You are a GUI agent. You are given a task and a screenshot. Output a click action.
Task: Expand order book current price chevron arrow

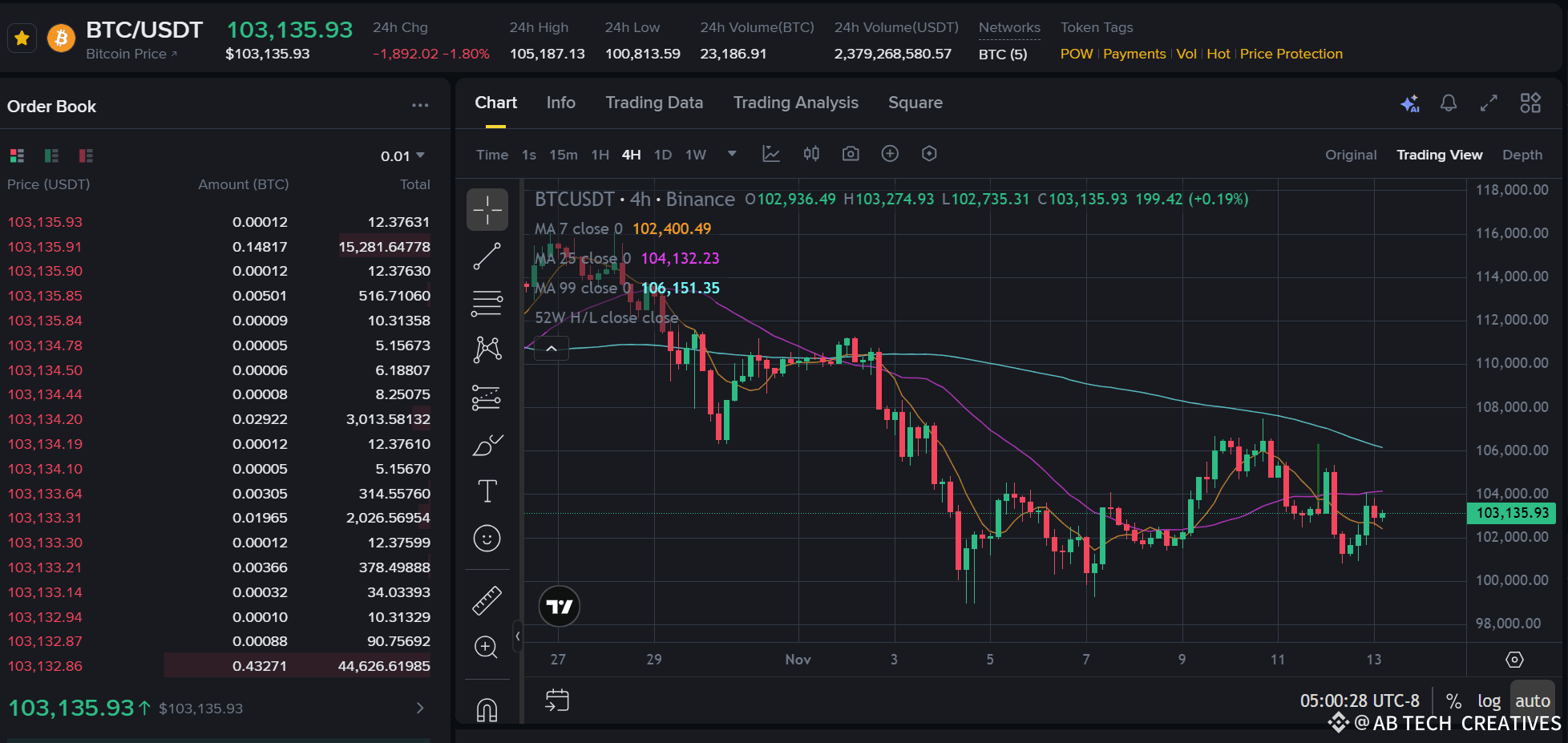[x=420, y=708]
